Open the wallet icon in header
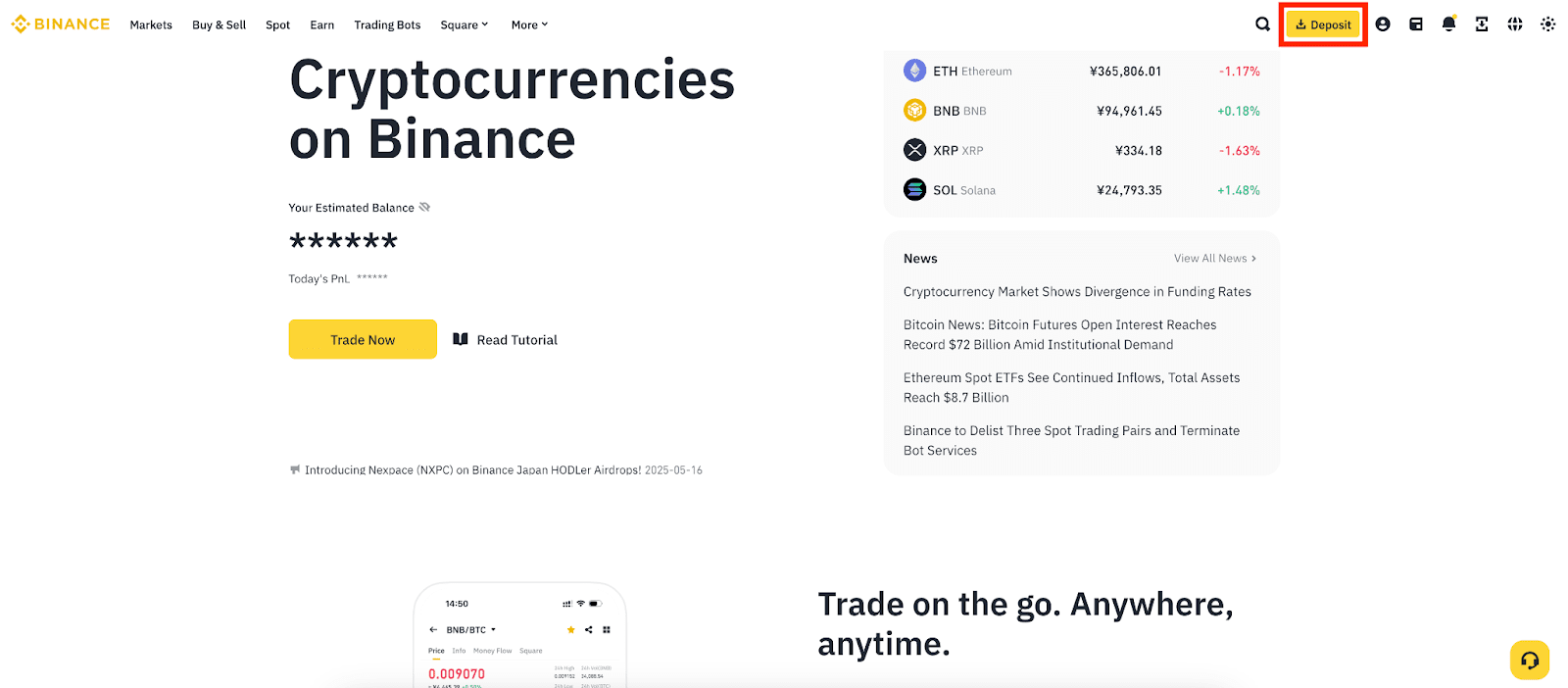The height and width of the screenshot is (688, 1568). point(1416,25)
